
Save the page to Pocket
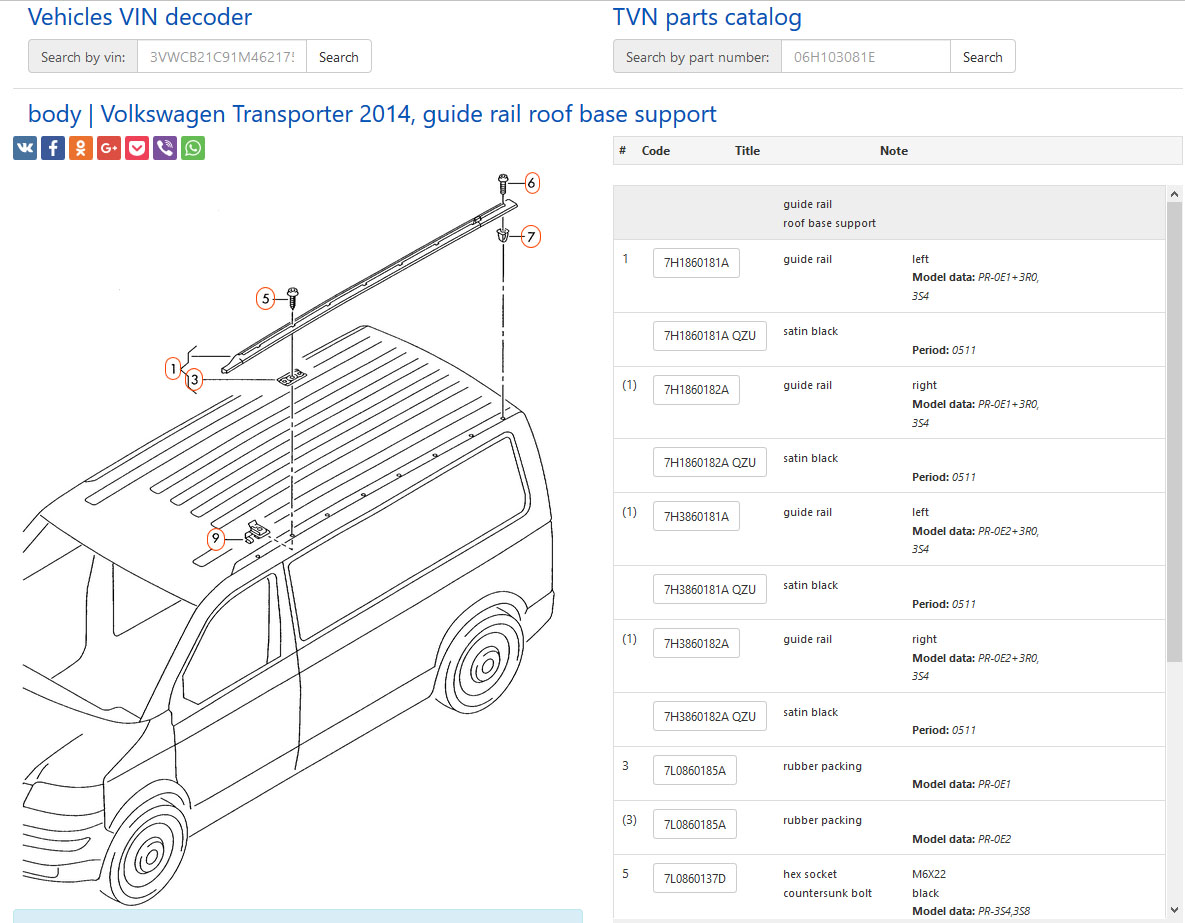[x=137, y=148]
